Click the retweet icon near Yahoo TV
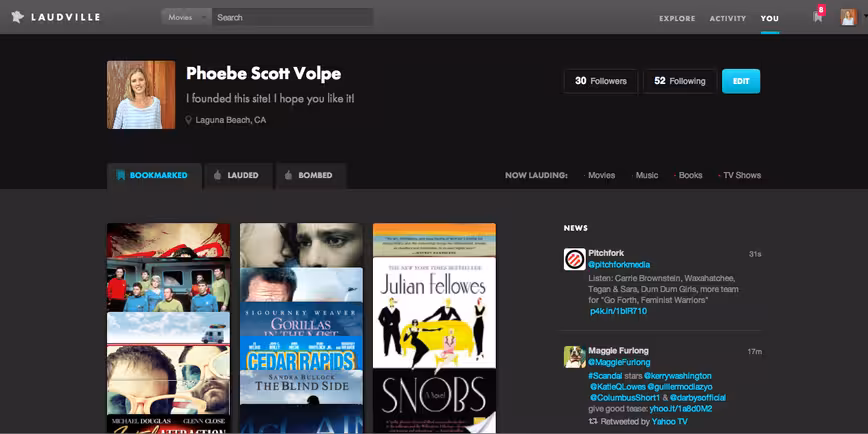The width and height of the screenshot is (868, 434). 593,422
